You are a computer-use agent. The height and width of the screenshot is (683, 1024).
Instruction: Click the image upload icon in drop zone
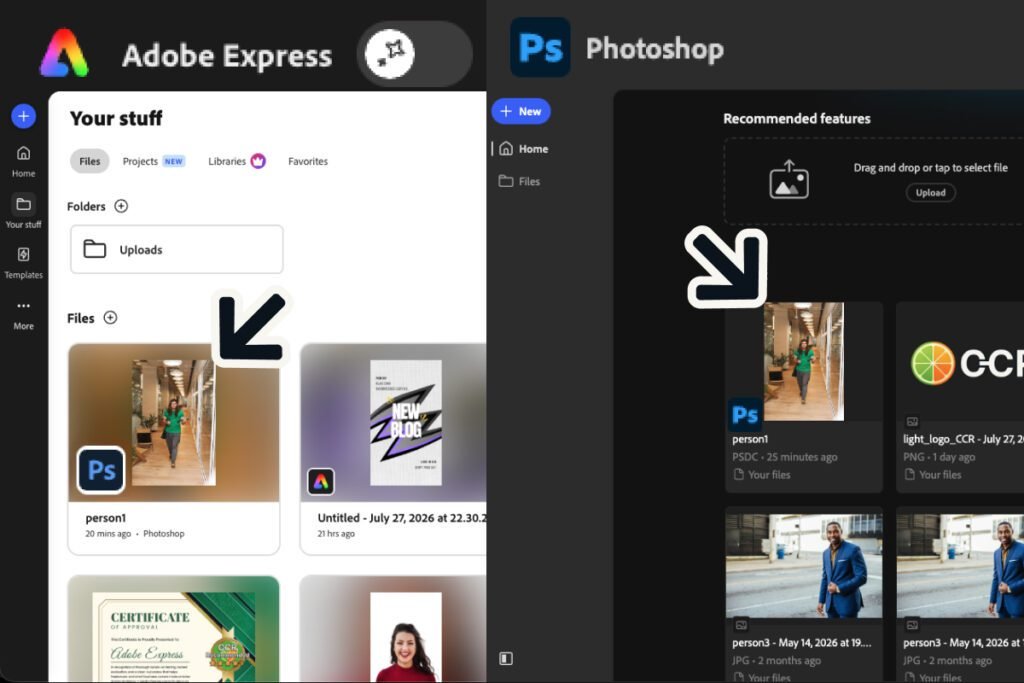789,180
